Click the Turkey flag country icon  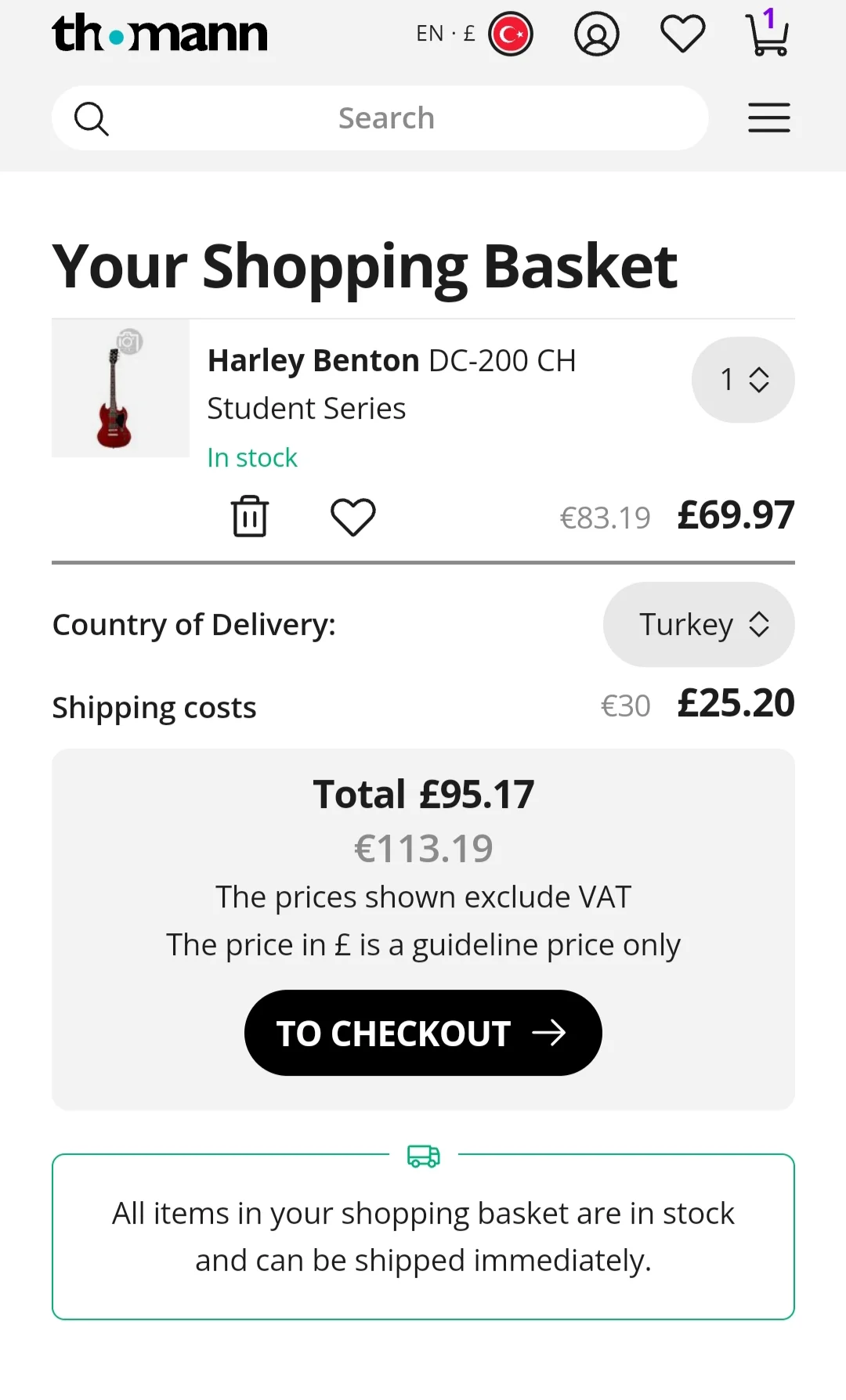[x=511, y=34]
